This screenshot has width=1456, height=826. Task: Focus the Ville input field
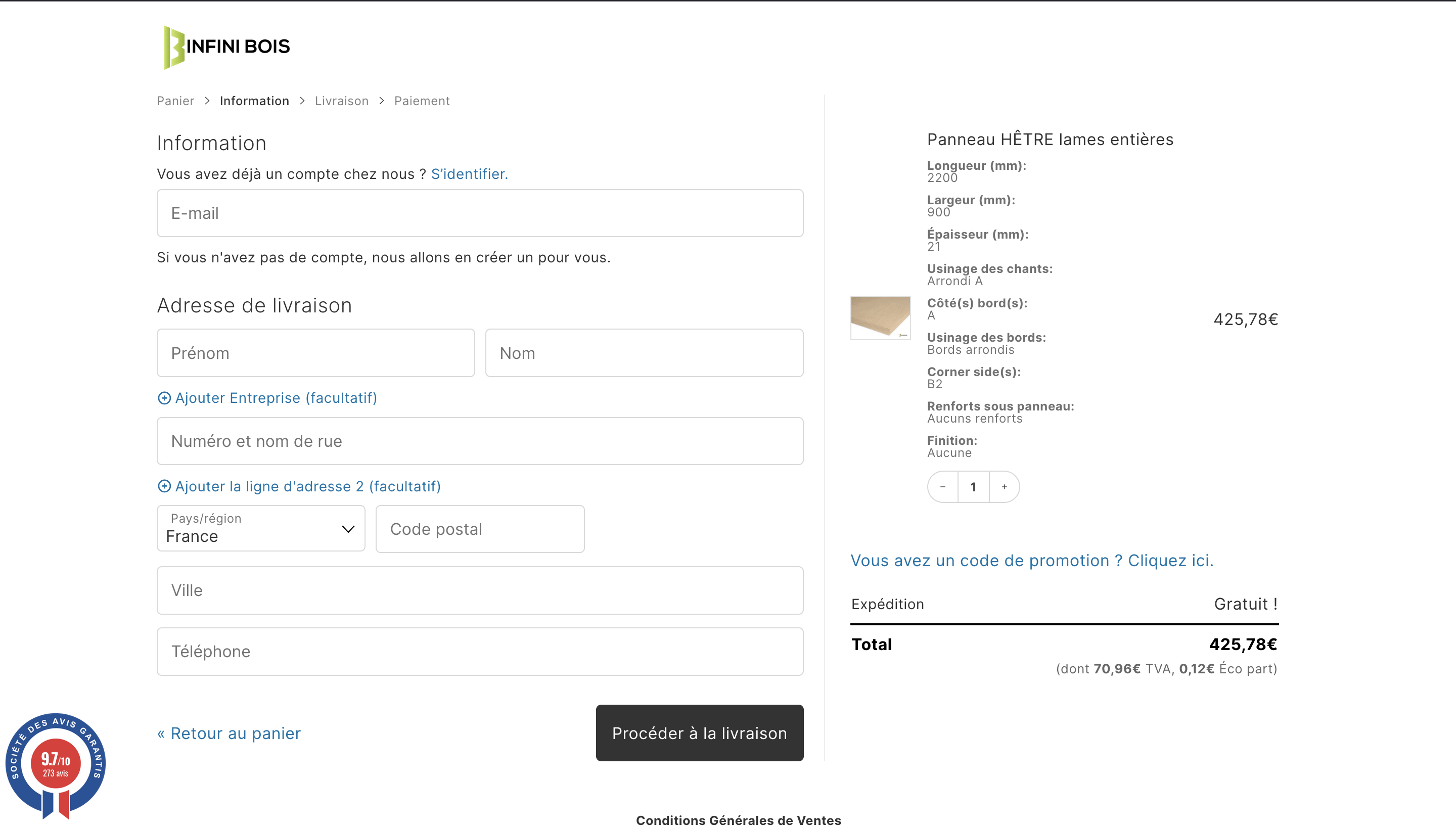click(x=480, y=590)
